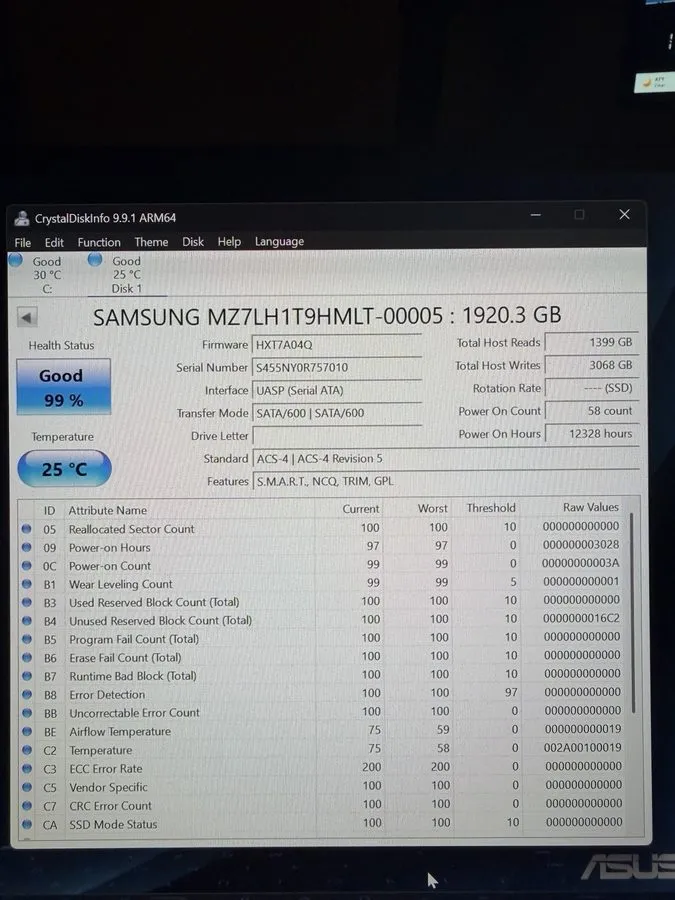Image resolution: width=675 pixels, height=900 pixels.
Task: Click the Attribute Name column header
Action: point(108,510)
